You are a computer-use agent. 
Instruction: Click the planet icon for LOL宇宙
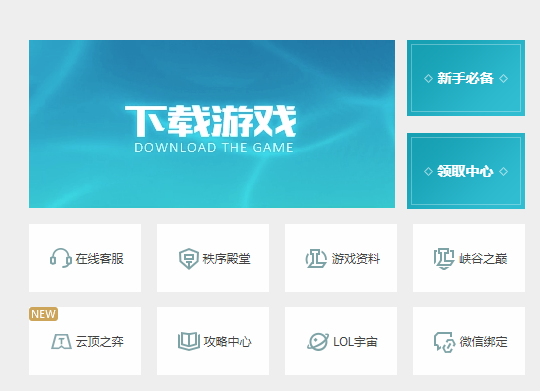318,342
